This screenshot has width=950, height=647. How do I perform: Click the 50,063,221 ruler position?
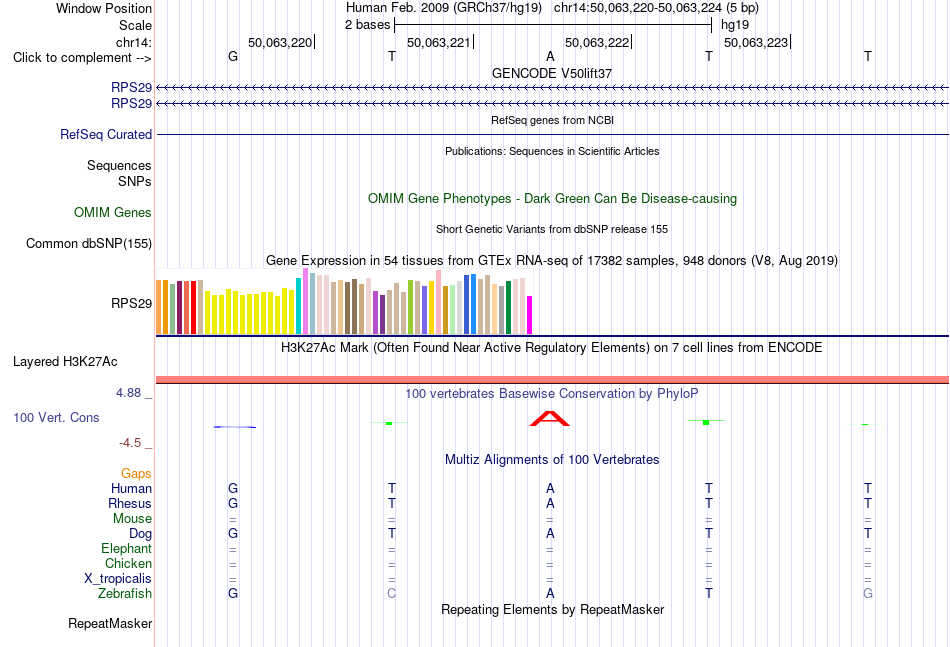click(439, 42)
